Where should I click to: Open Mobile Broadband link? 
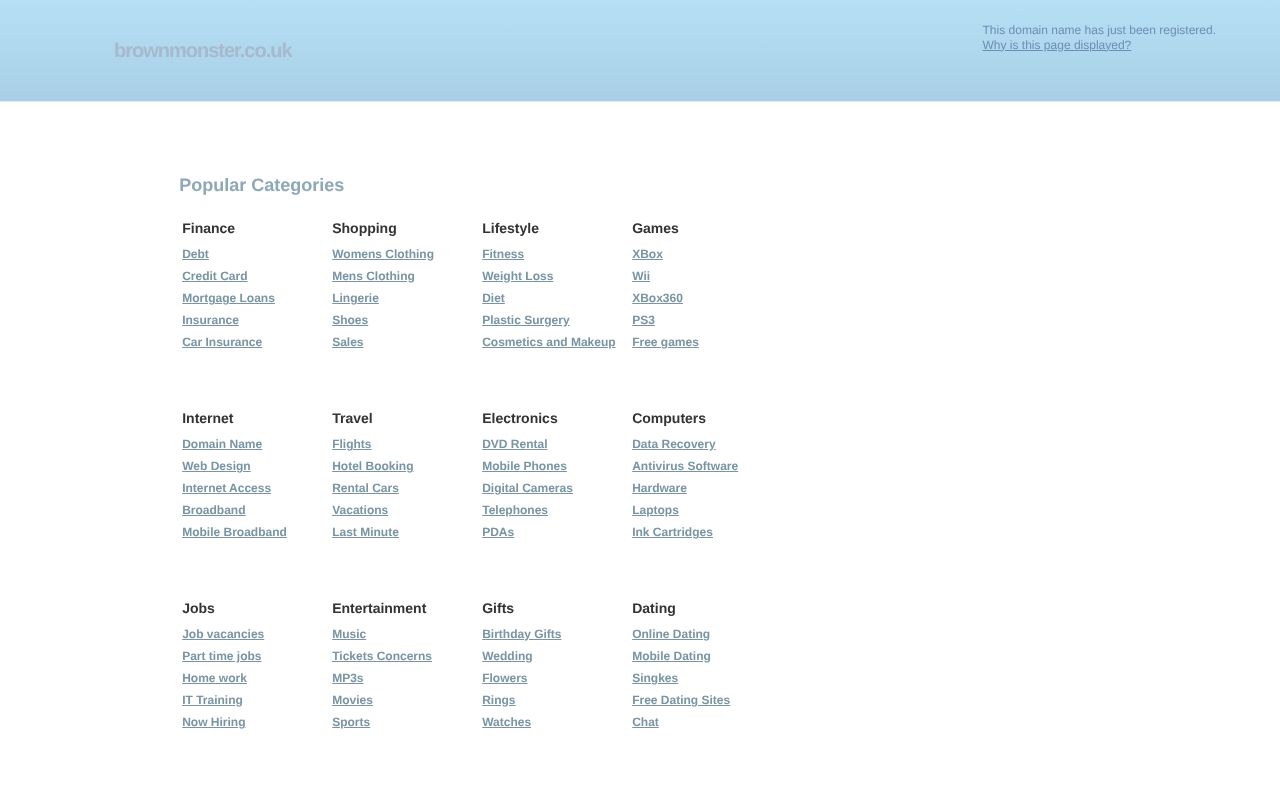click(234, 532)
